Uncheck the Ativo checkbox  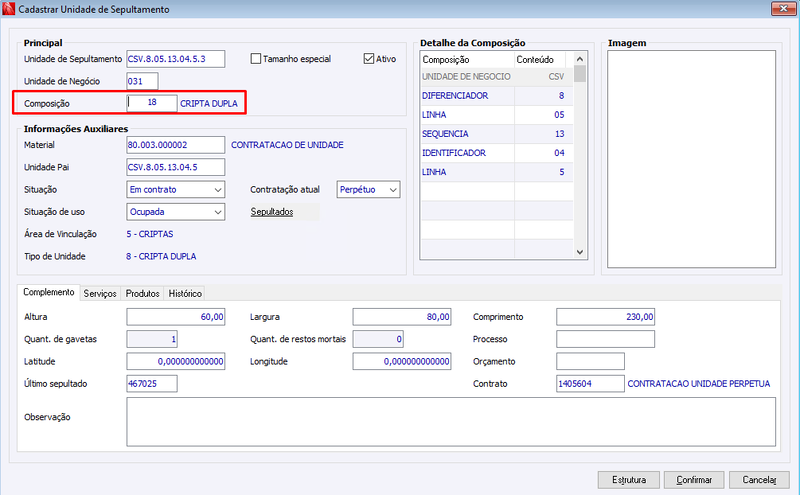pos(369,59)
